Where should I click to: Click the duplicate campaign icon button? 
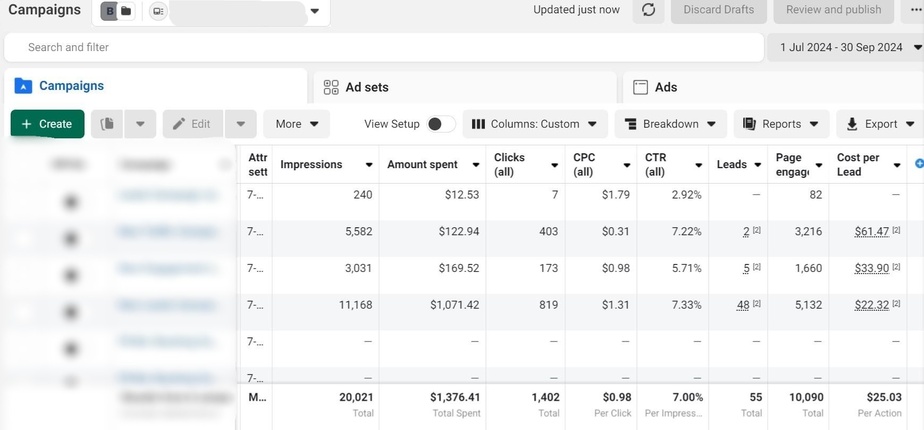107,124
